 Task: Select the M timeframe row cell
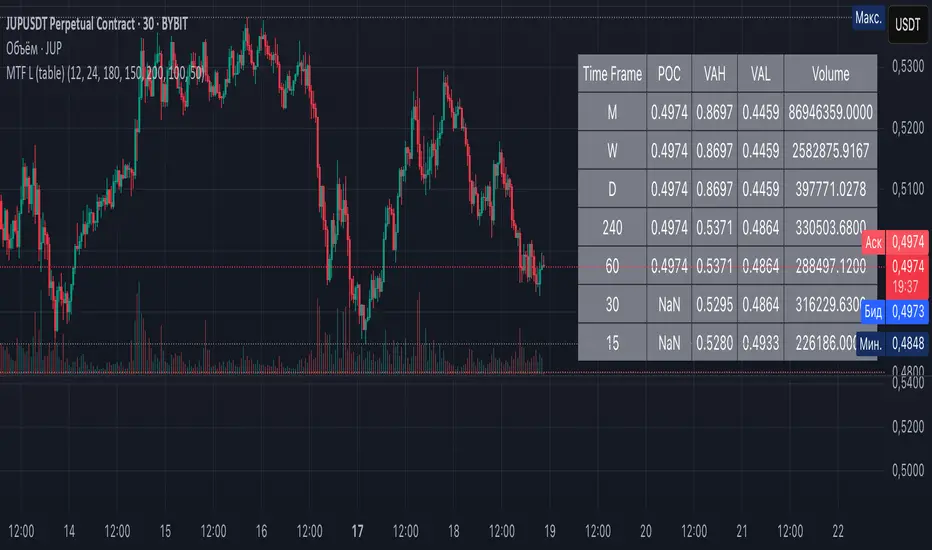(612, 113)
